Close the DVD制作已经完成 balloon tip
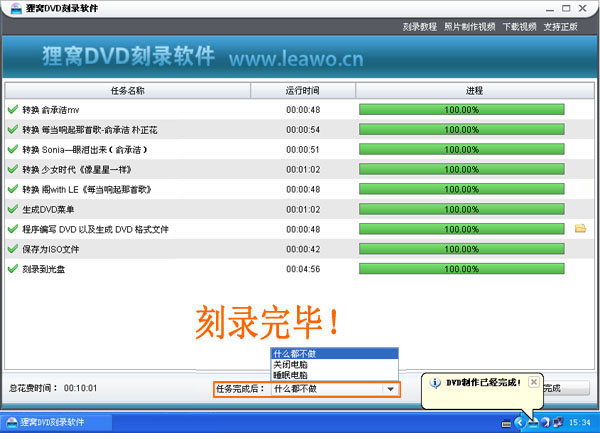This screenshot has width=600, height=433. [x=533, y=382]
